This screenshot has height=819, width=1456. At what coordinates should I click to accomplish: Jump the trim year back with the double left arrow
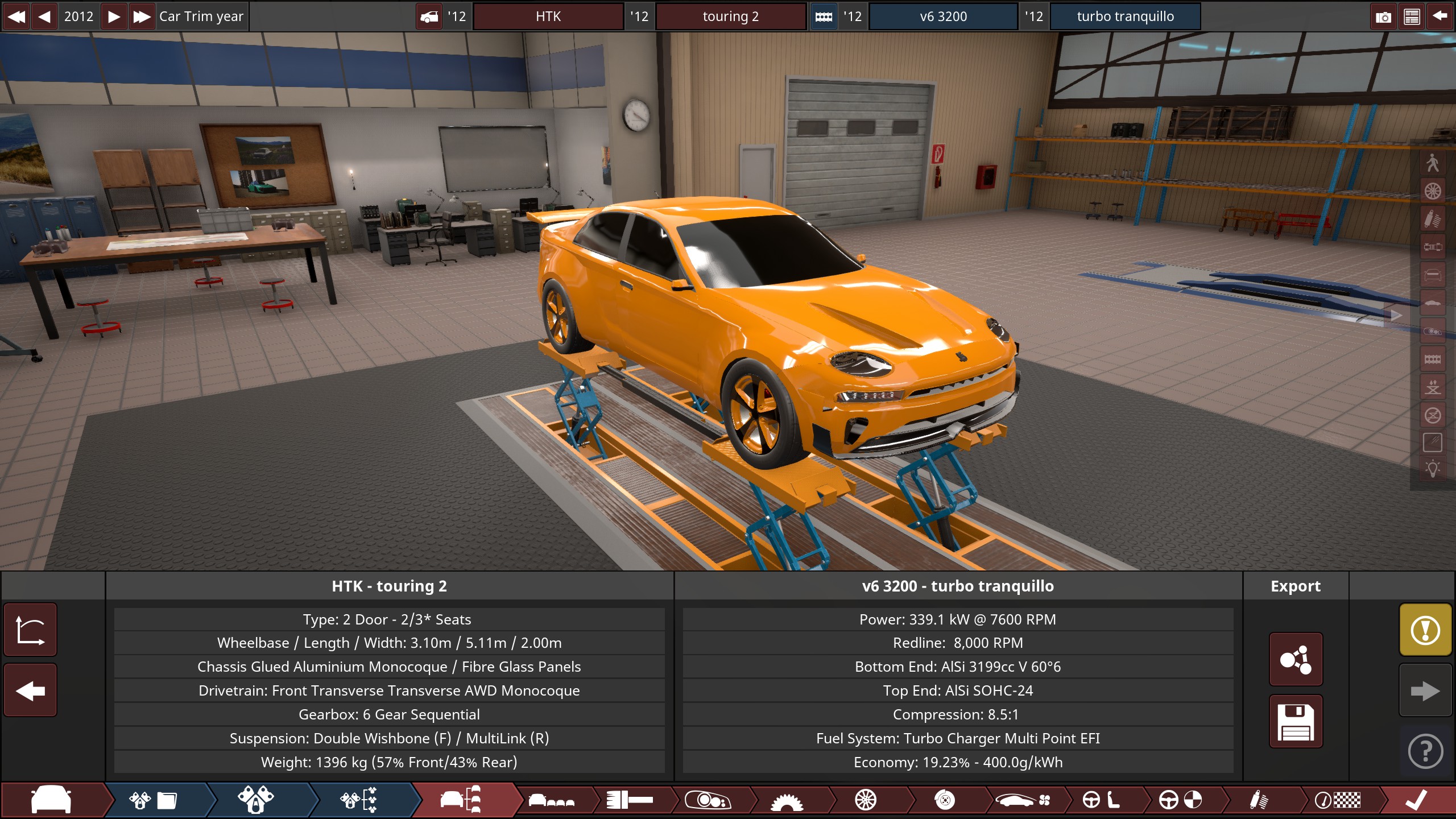(16, 16)
